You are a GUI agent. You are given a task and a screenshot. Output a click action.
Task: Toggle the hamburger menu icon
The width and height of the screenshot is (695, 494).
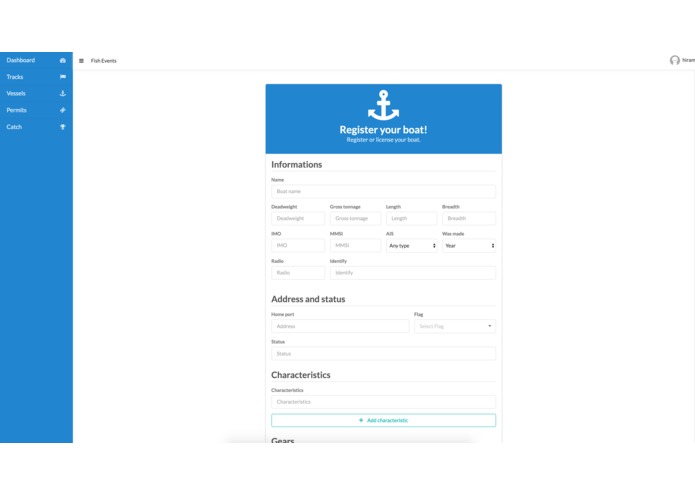pos(81,61)
